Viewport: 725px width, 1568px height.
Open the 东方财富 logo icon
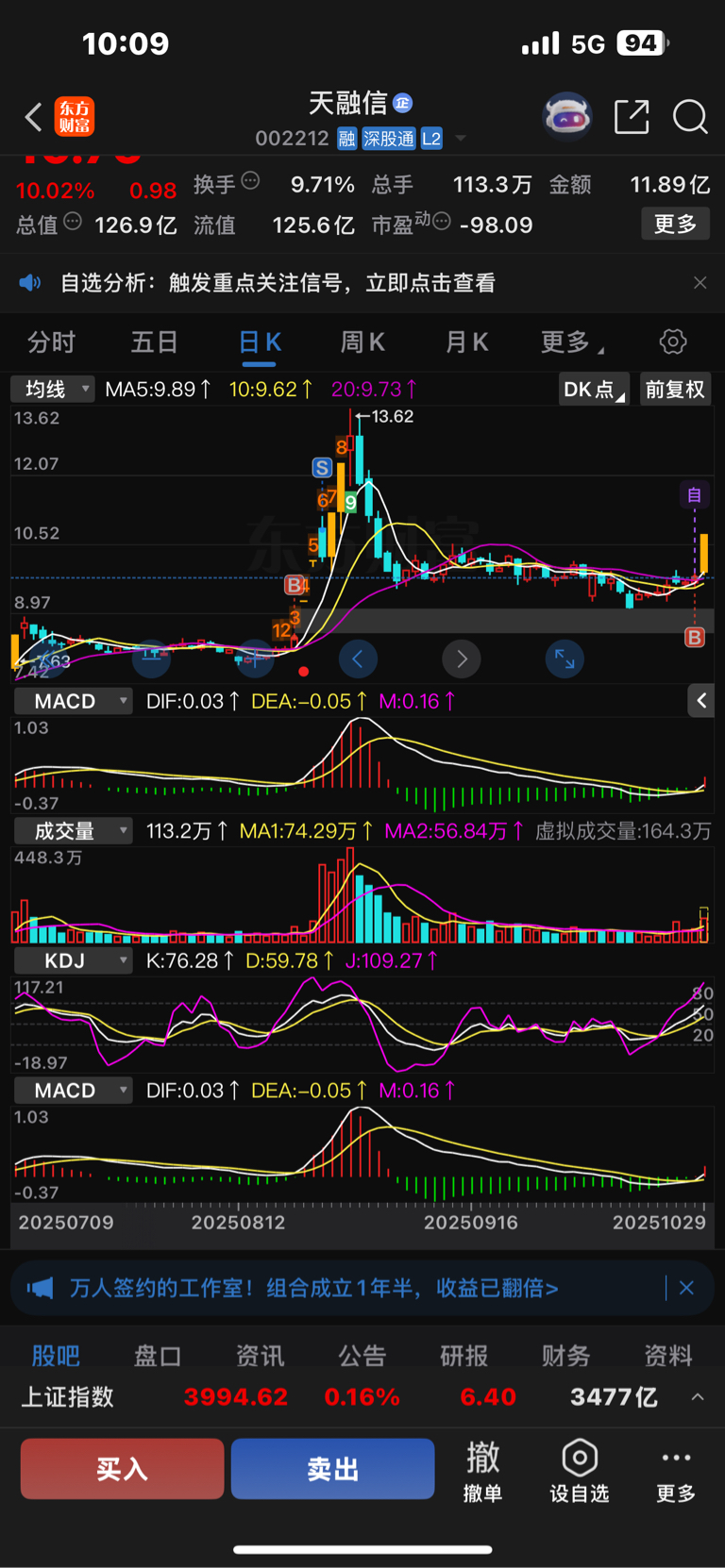(x=75, y=117)
